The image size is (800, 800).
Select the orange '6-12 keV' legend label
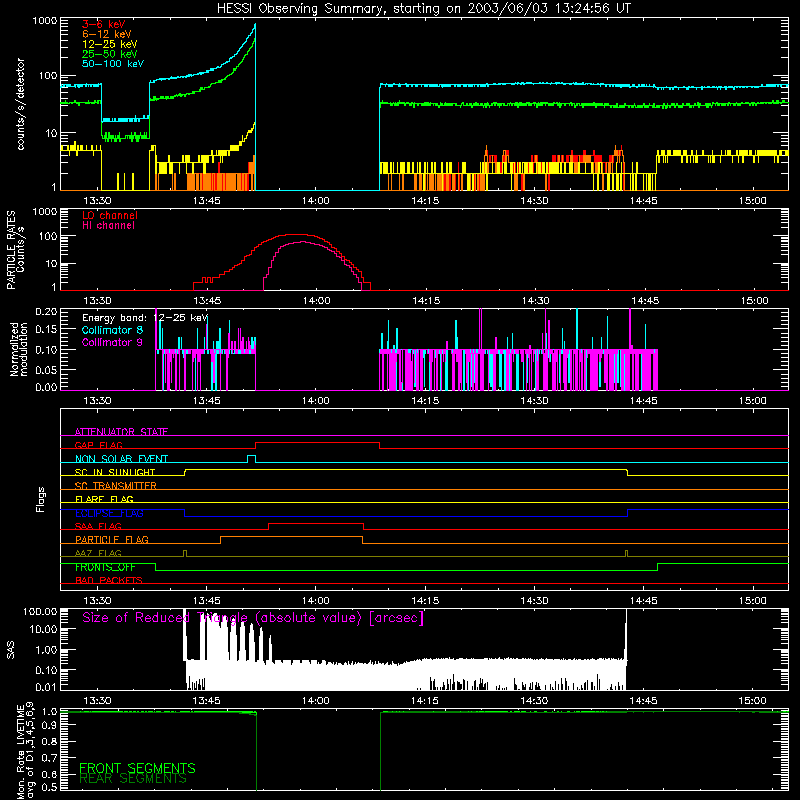tap(107, 34)
